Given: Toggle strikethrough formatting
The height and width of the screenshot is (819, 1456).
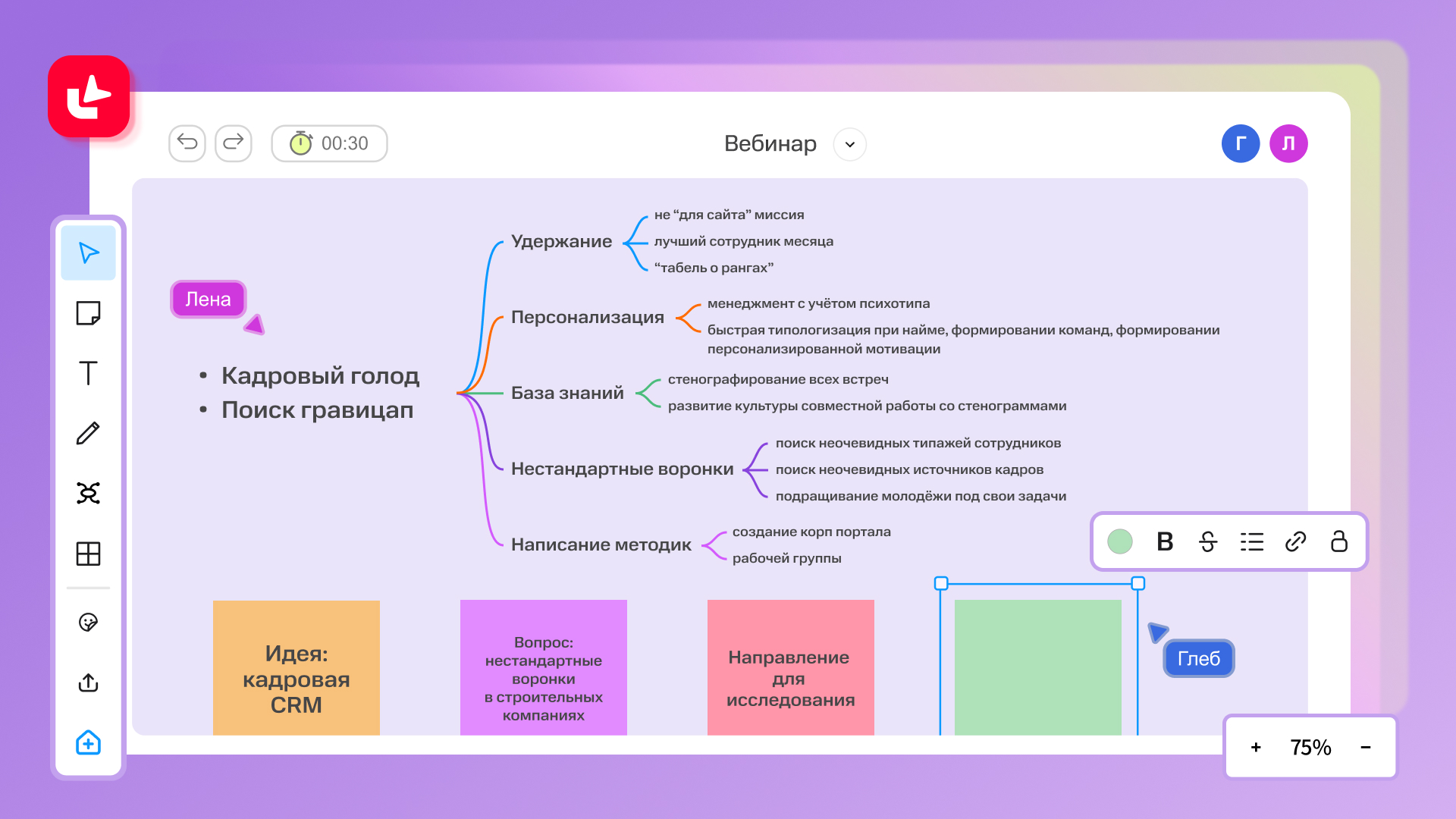Looking at the screenshot, I should [x=1208, y=541].
